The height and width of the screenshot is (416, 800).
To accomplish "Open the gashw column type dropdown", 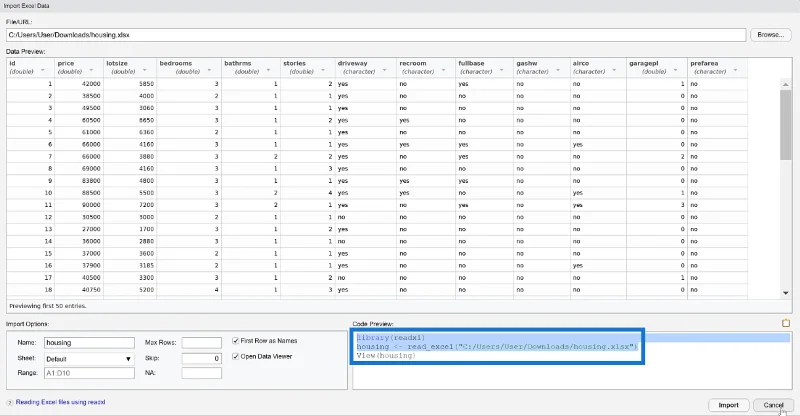I will pyautogui.click(x=558, y=70).
